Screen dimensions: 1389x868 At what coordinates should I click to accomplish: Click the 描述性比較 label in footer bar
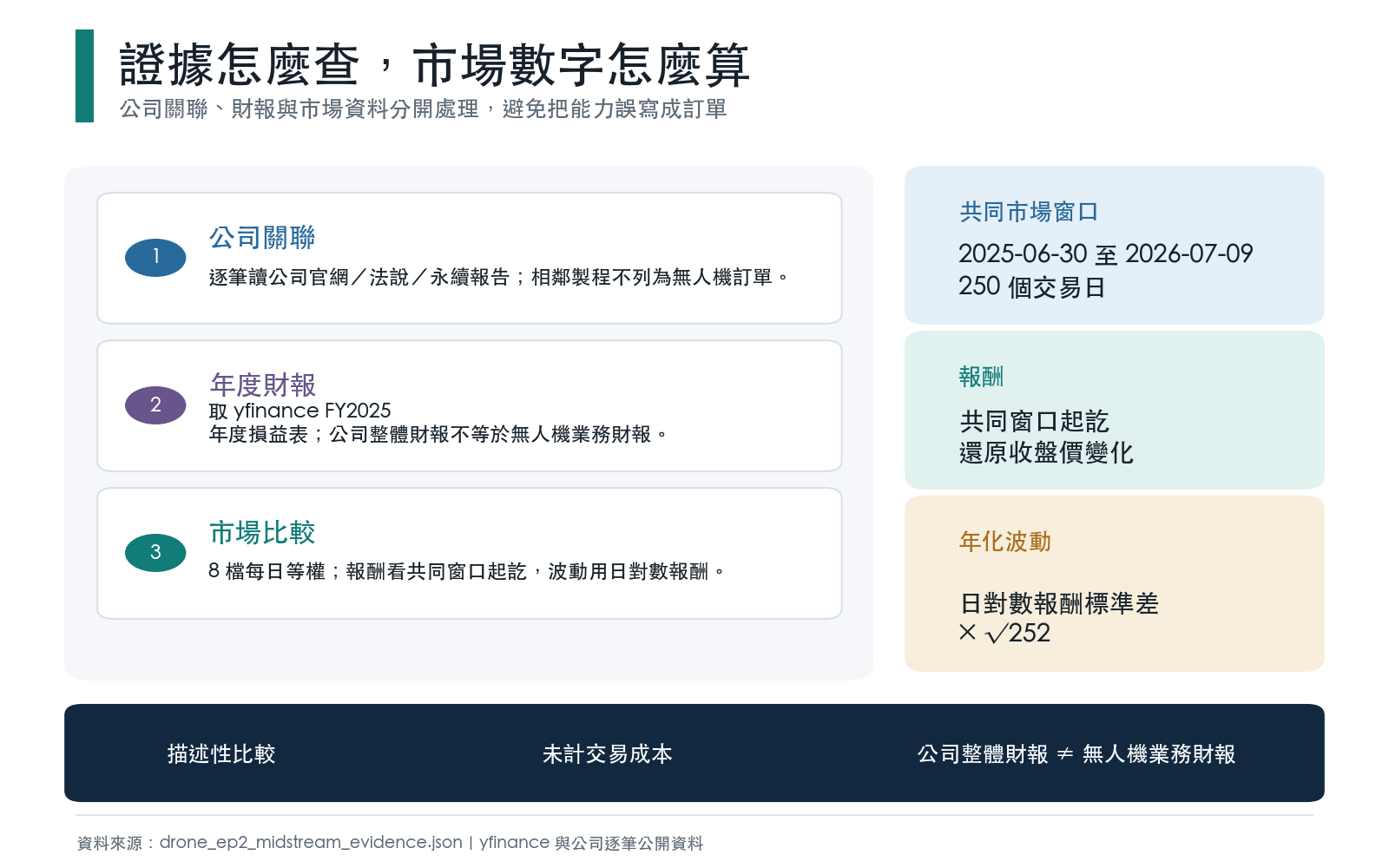coord(221,754)
